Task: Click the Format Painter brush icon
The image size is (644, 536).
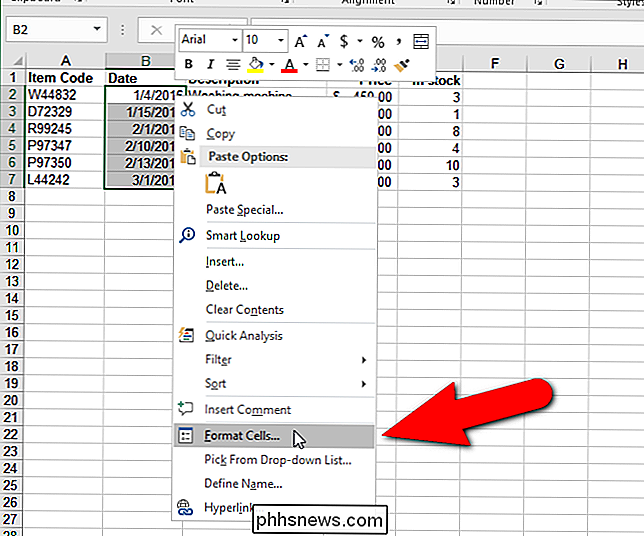Action: tap(402, 66)
